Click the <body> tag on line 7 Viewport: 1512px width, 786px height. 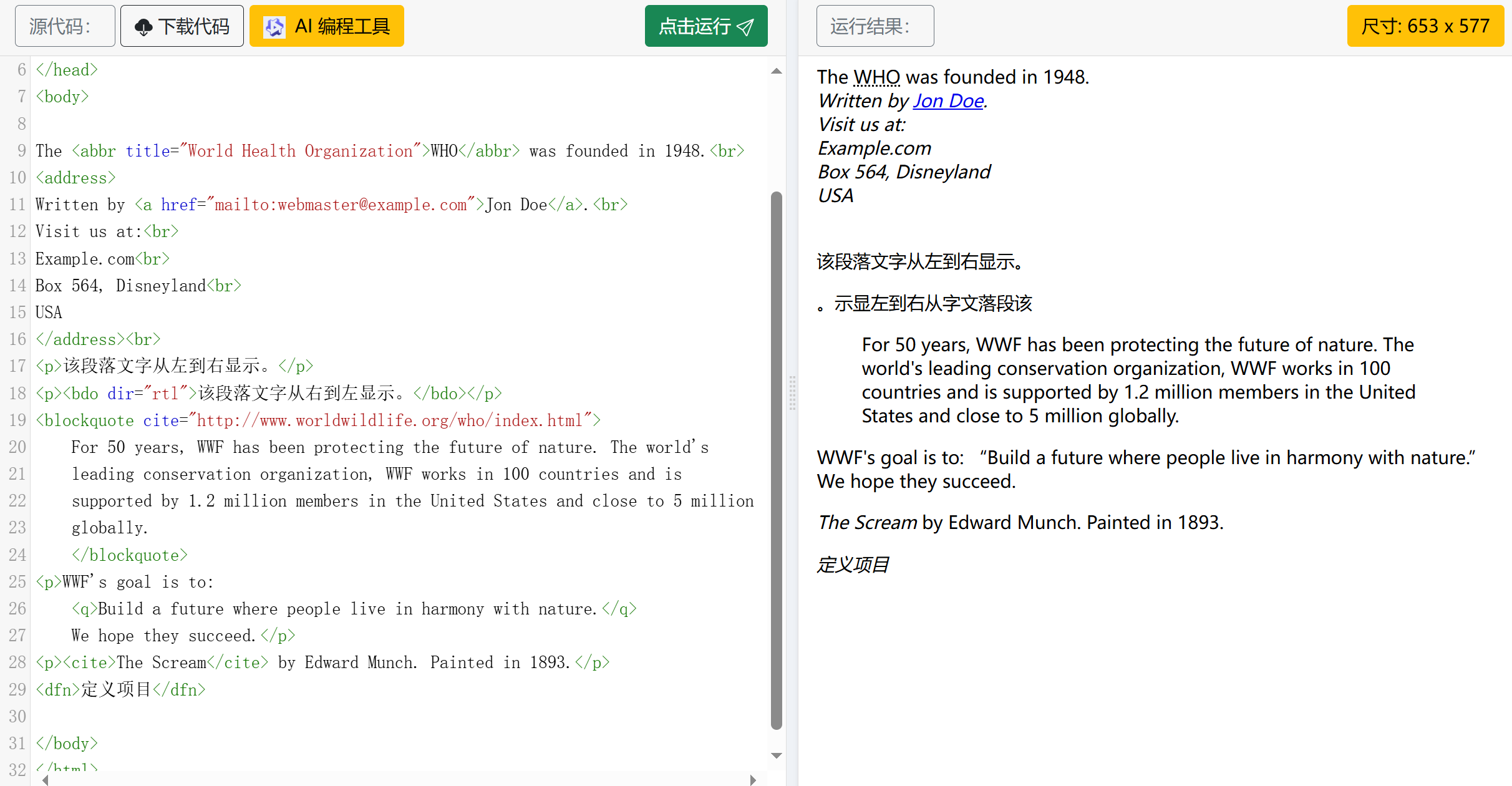point(62,97)
